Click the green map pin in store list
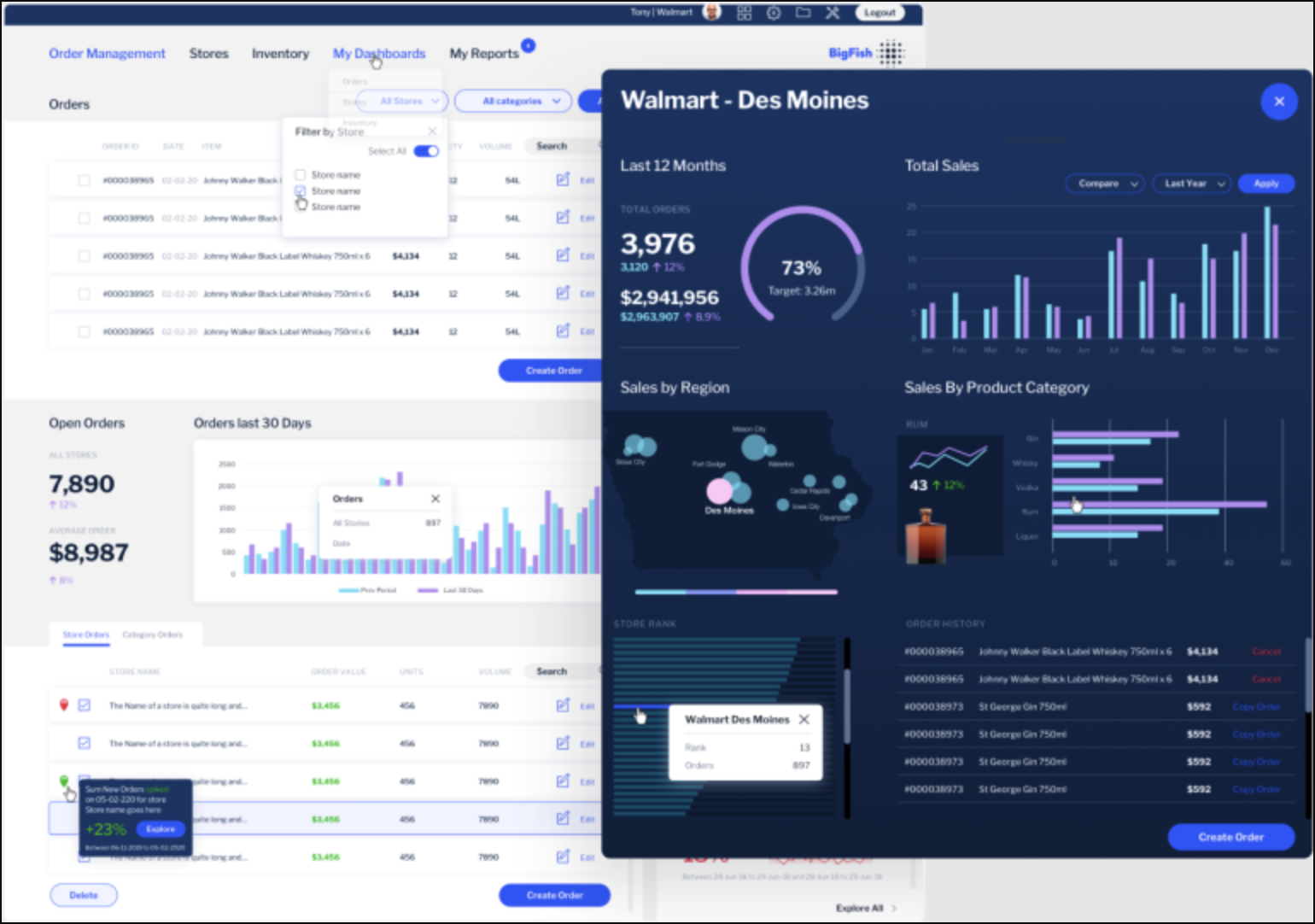The image size is (1315, 924). click(x=64, y=781)
